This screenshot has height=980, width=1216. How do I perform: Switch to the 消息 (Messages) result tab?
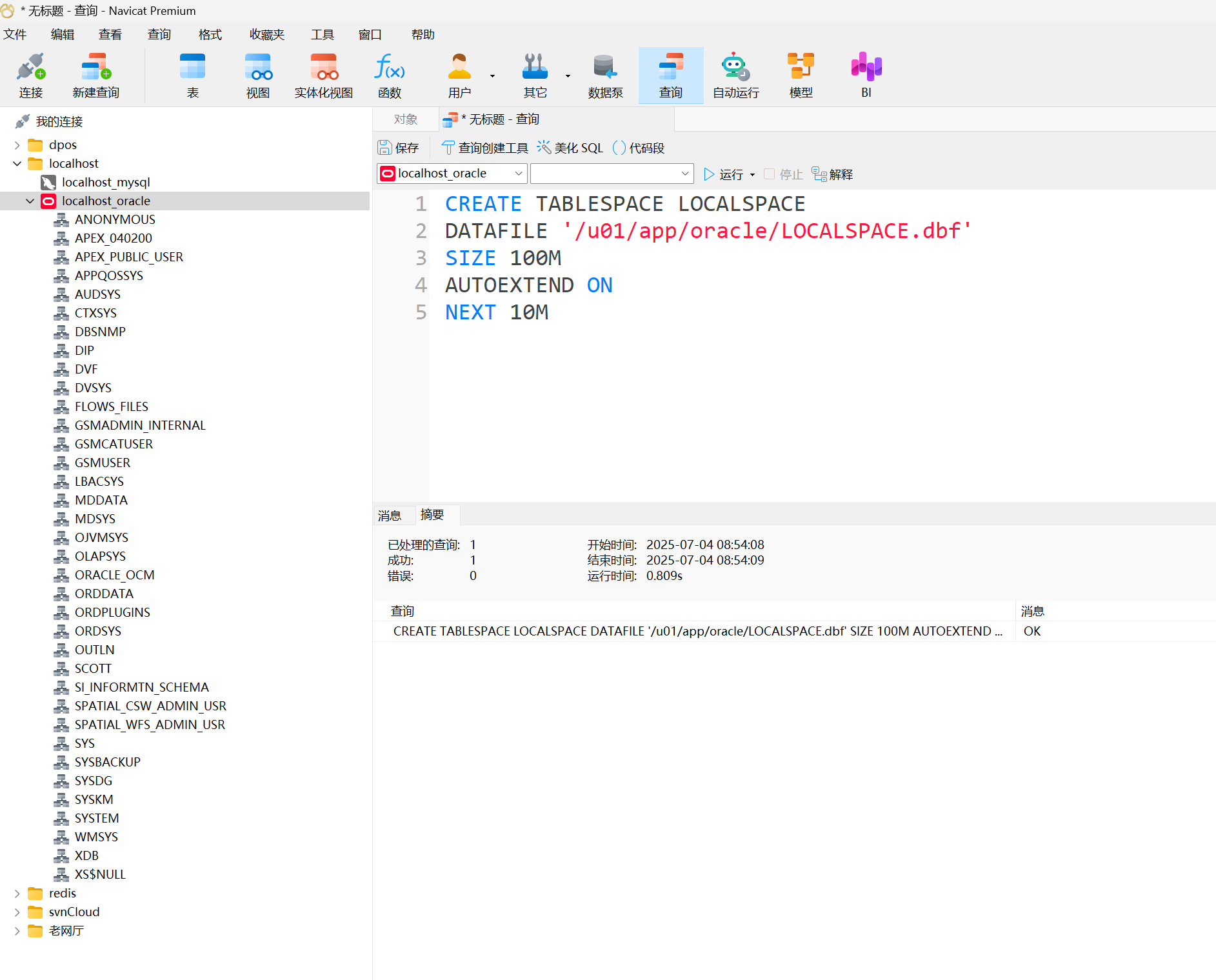click(390, 515)
